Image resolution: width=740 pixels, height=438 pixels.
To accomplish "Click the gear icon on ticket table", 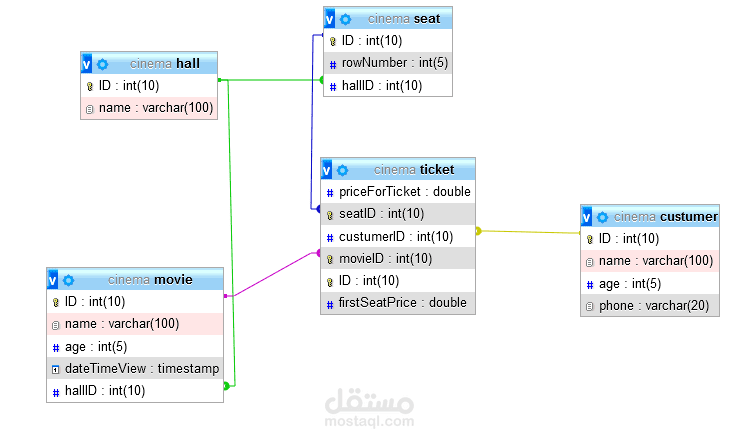I will point(343,170).
